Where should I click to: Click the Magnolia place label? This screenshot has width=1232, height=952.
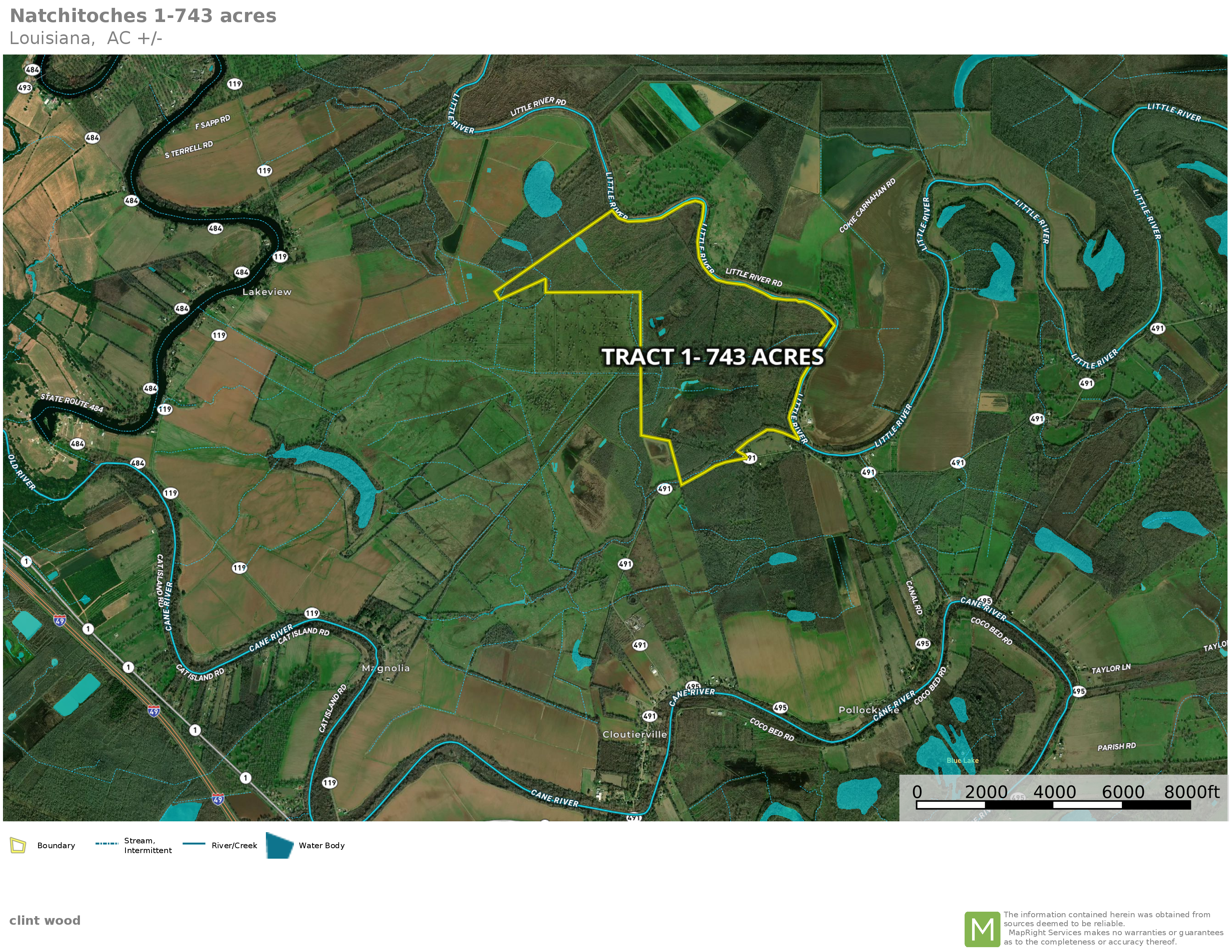click(386, 668)
